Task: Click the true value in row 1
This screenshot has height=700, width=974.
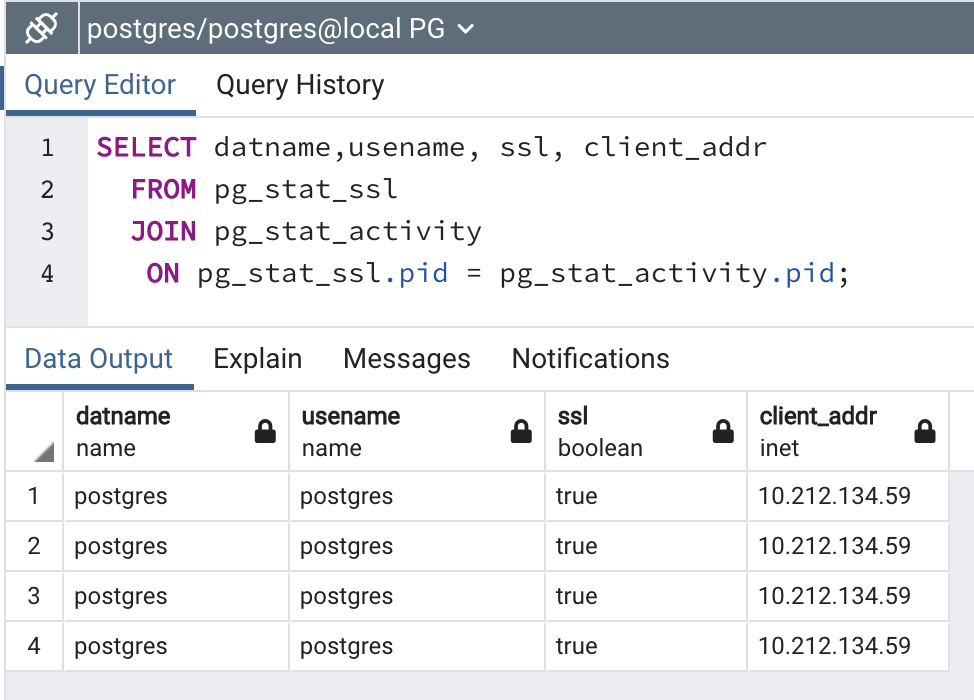Action: (x=576, y=496)
